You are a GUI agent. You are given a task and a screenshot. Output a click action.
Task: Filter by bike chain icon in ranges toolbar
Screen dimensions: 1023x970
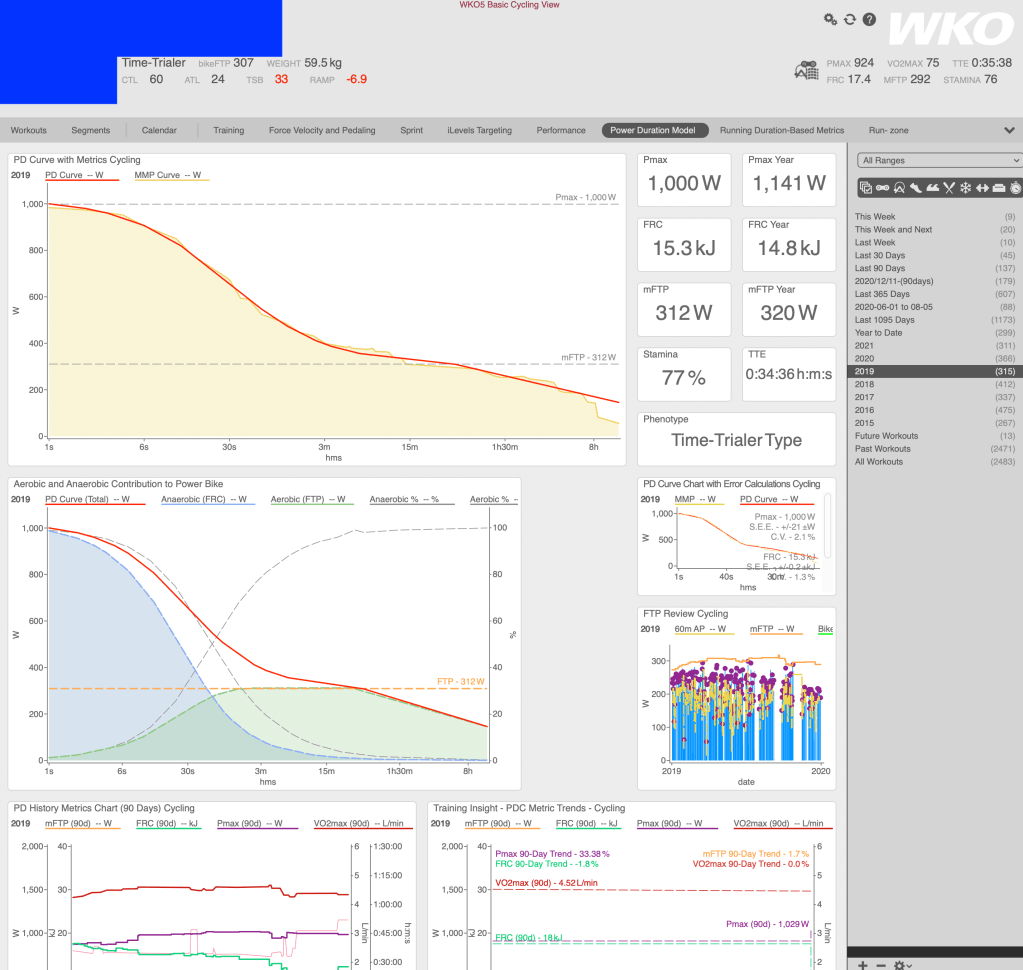coord(883,187)
